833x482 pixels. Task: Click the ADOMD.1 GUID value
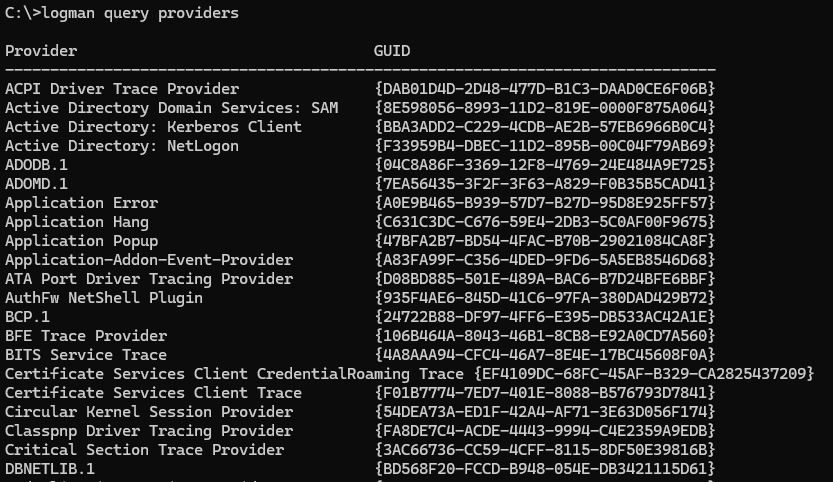pos(545,184)
